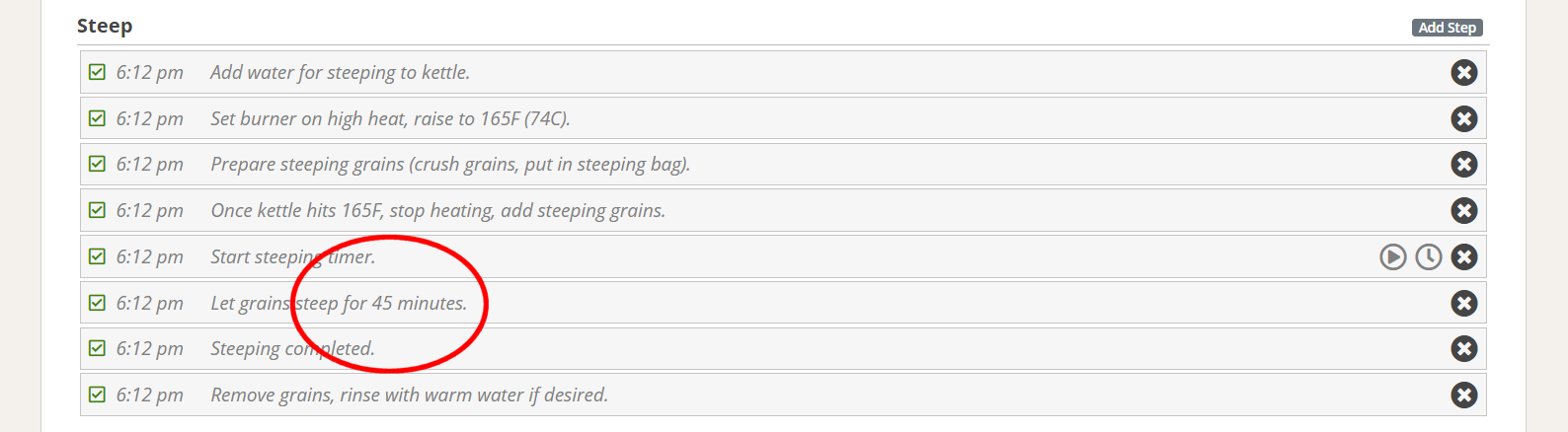Toggle checkbox for 'Start steeping timer'
Screen dimensions: 1568x432
97,256
